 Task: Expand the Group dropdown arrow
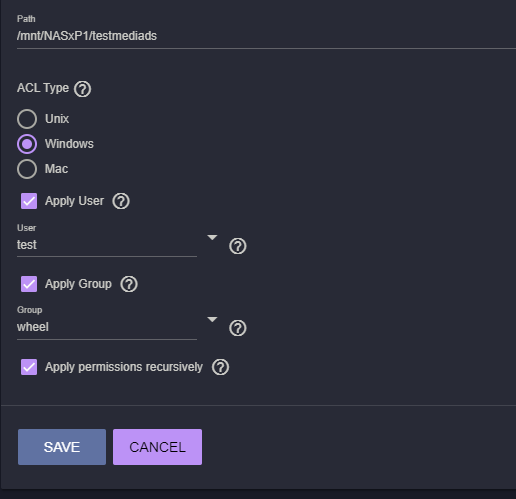212,319
